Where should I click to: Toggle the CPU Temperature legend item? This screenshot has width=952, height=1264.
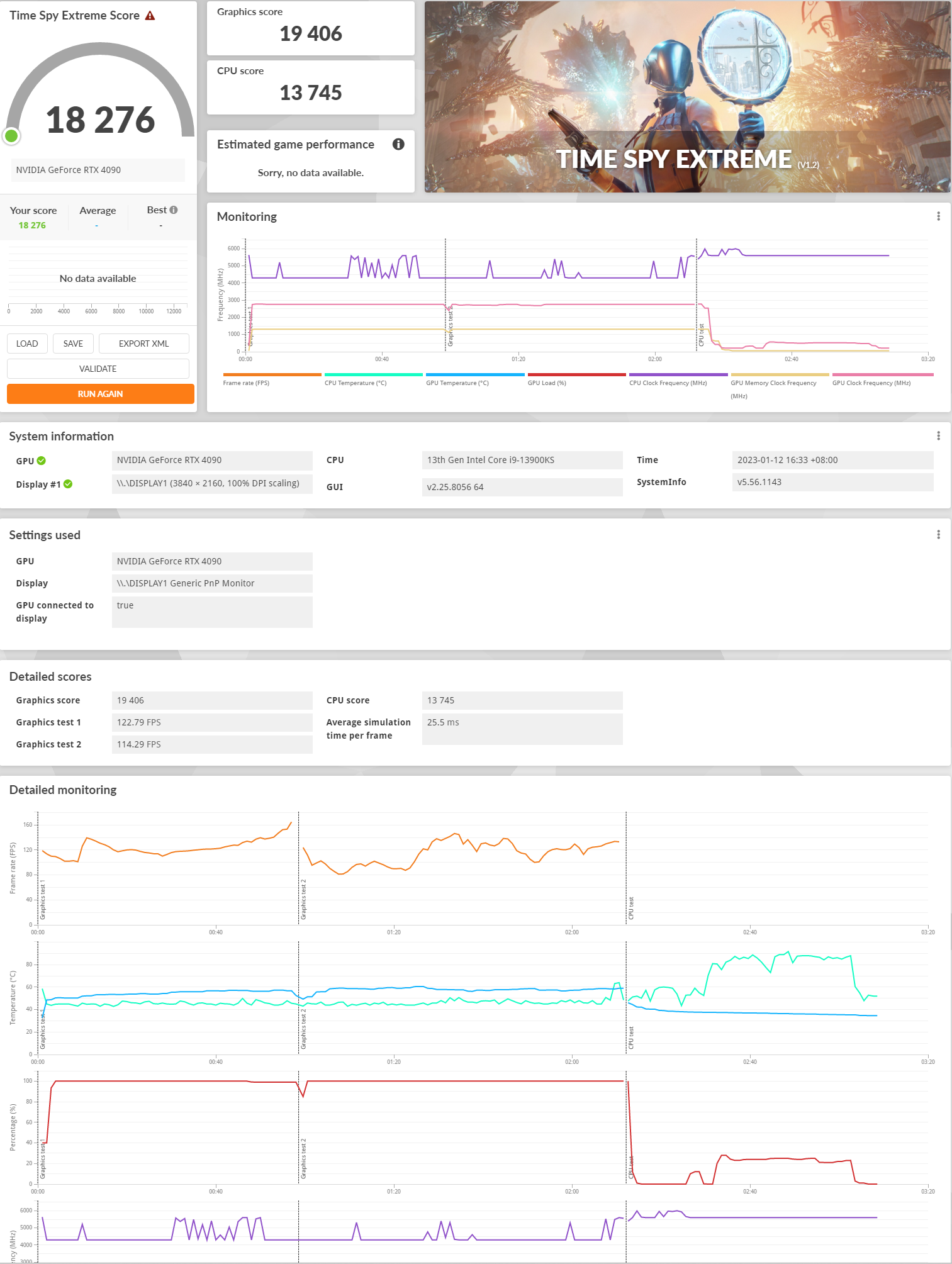click(373, 379)
